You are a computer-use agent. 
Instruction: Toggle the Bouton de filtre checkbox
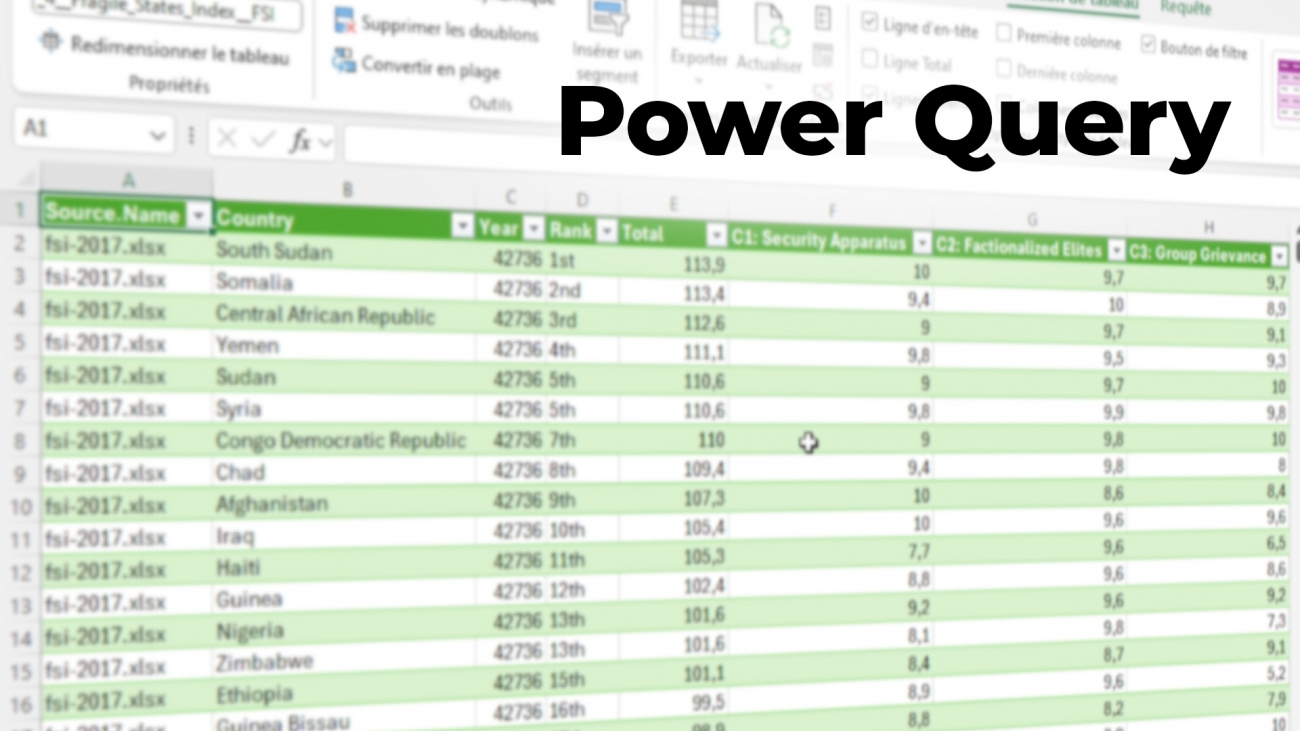tap(1147, 44)
